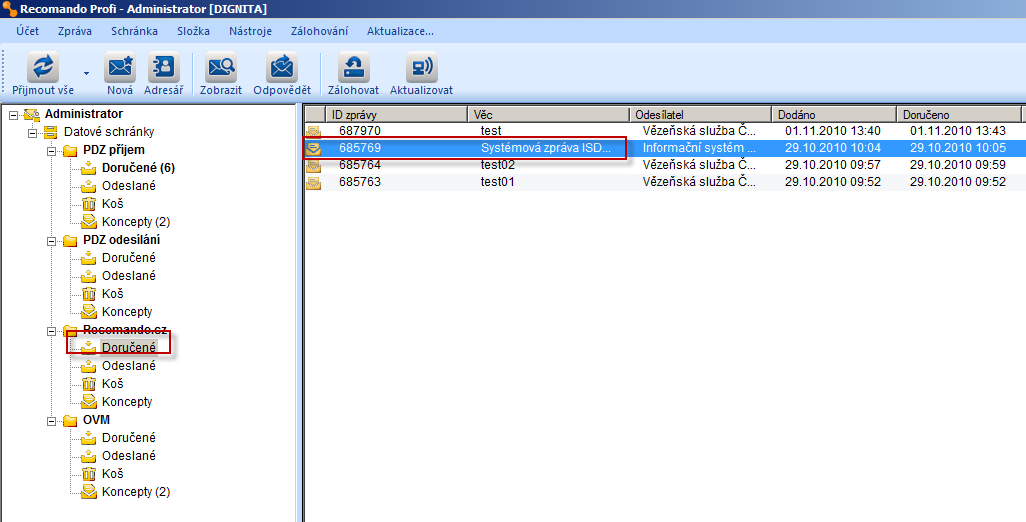1026x522 pixels.
Task: Open the Aktualizace... menu
Action: (400, 31)
